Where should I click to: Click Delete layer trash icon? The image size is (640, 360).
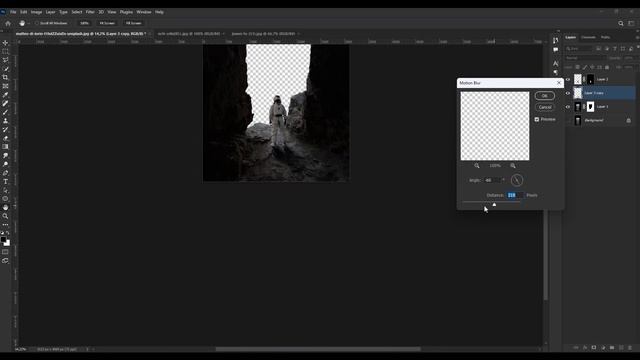(x=630, y=348)
